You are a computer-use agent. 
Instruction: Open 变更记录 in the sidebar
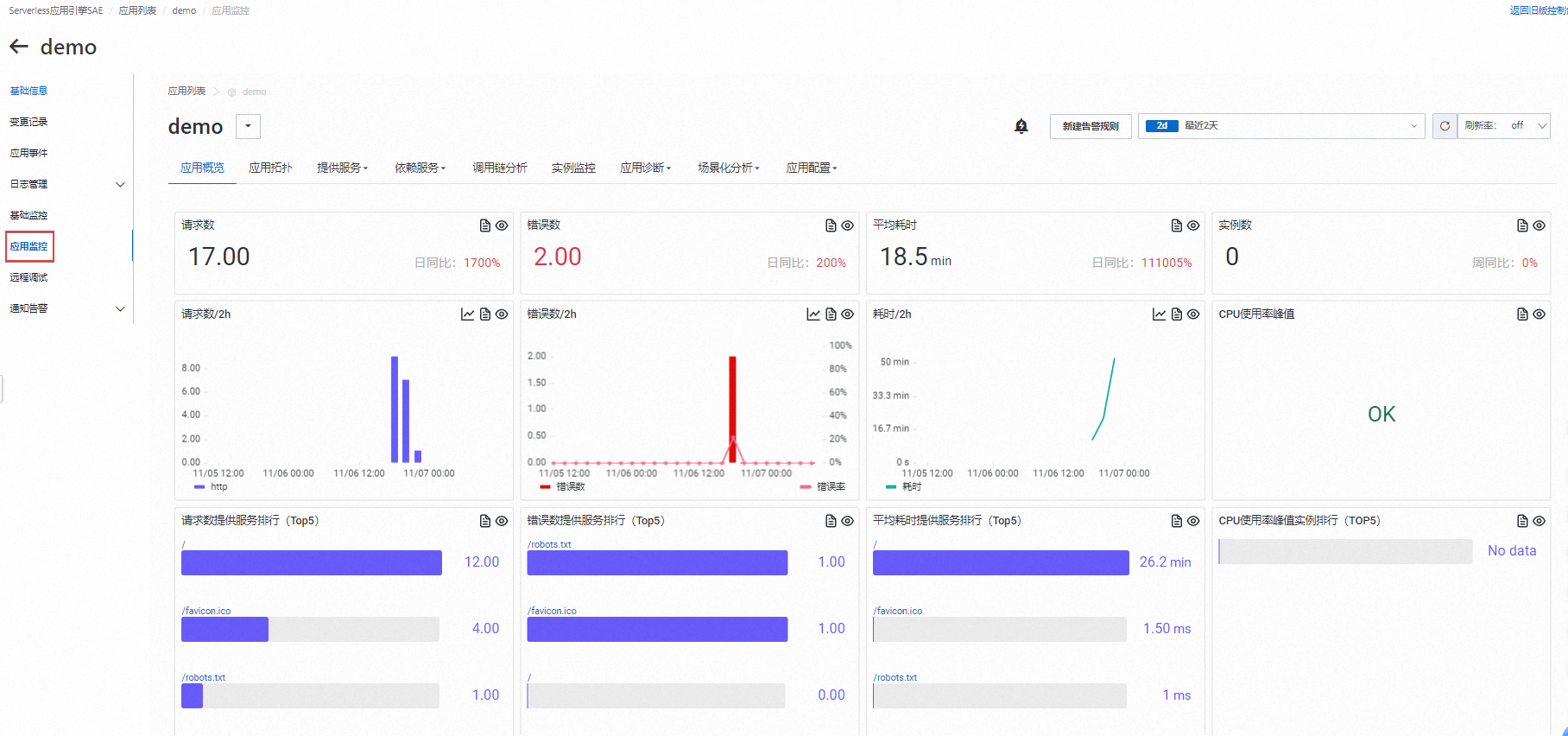pyautogui.click(x=28, y=122)
